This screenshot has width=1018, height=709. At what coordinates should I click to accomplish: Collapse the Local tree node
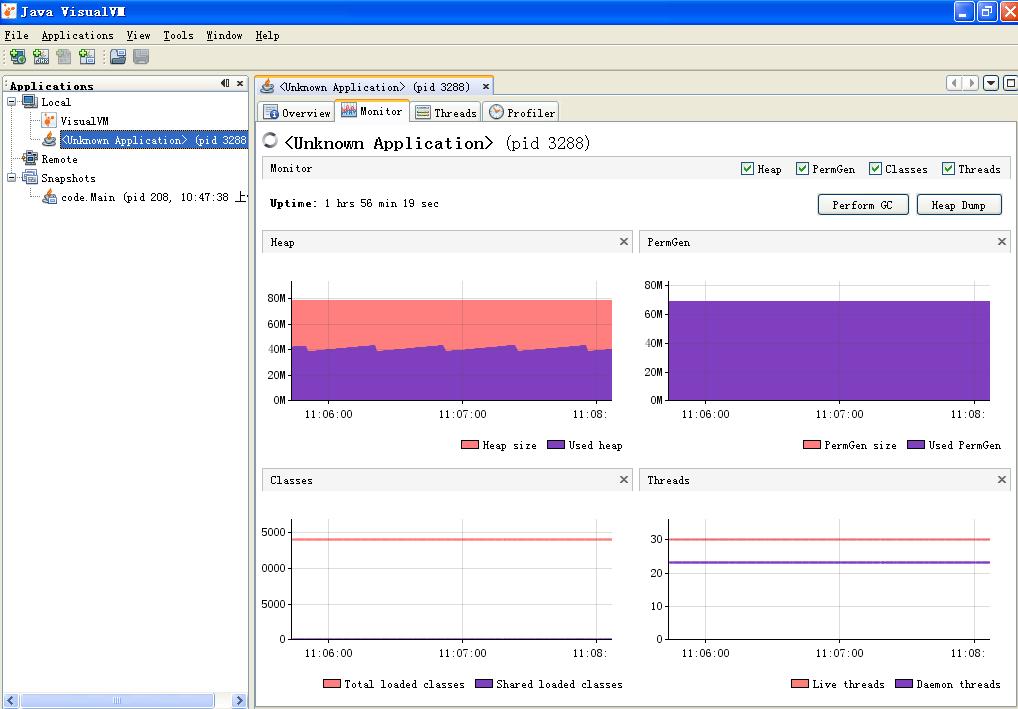12,102
